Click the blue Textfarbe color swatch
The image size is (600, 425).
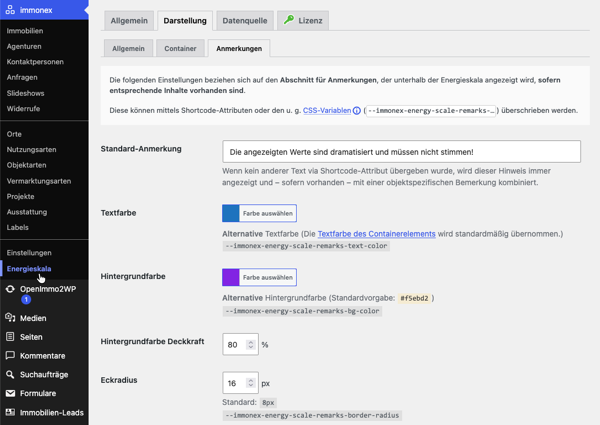tap(231, 213)
